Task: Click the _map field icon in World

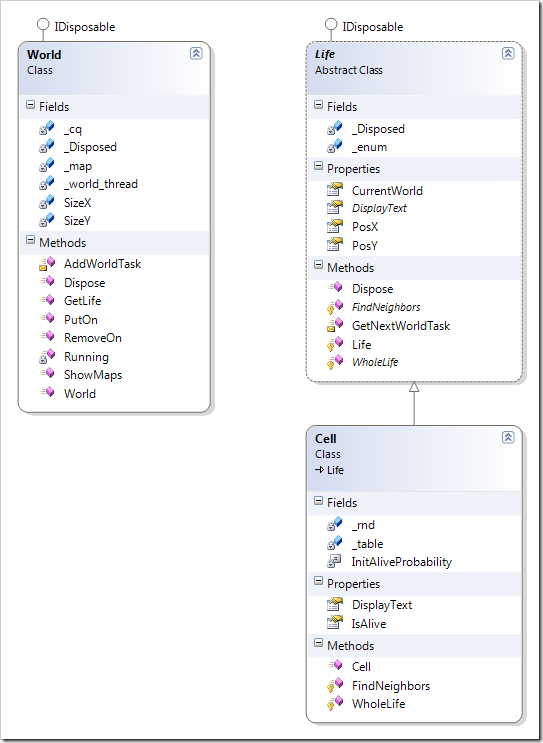Action: 46,165
